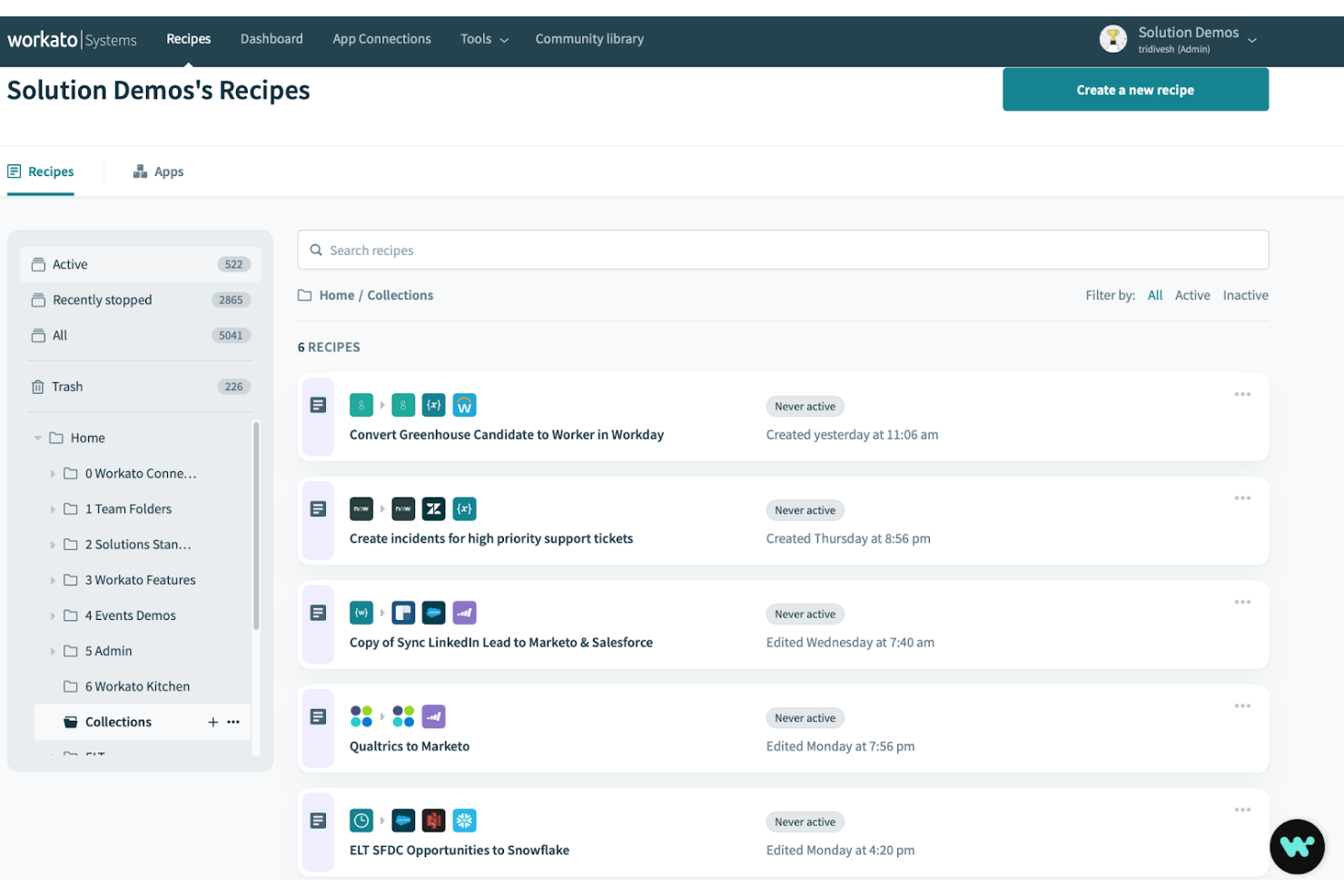Open the Workato chat widget at bottom right
Screen dimensions: 1344x896
(x=1297, y=846)
